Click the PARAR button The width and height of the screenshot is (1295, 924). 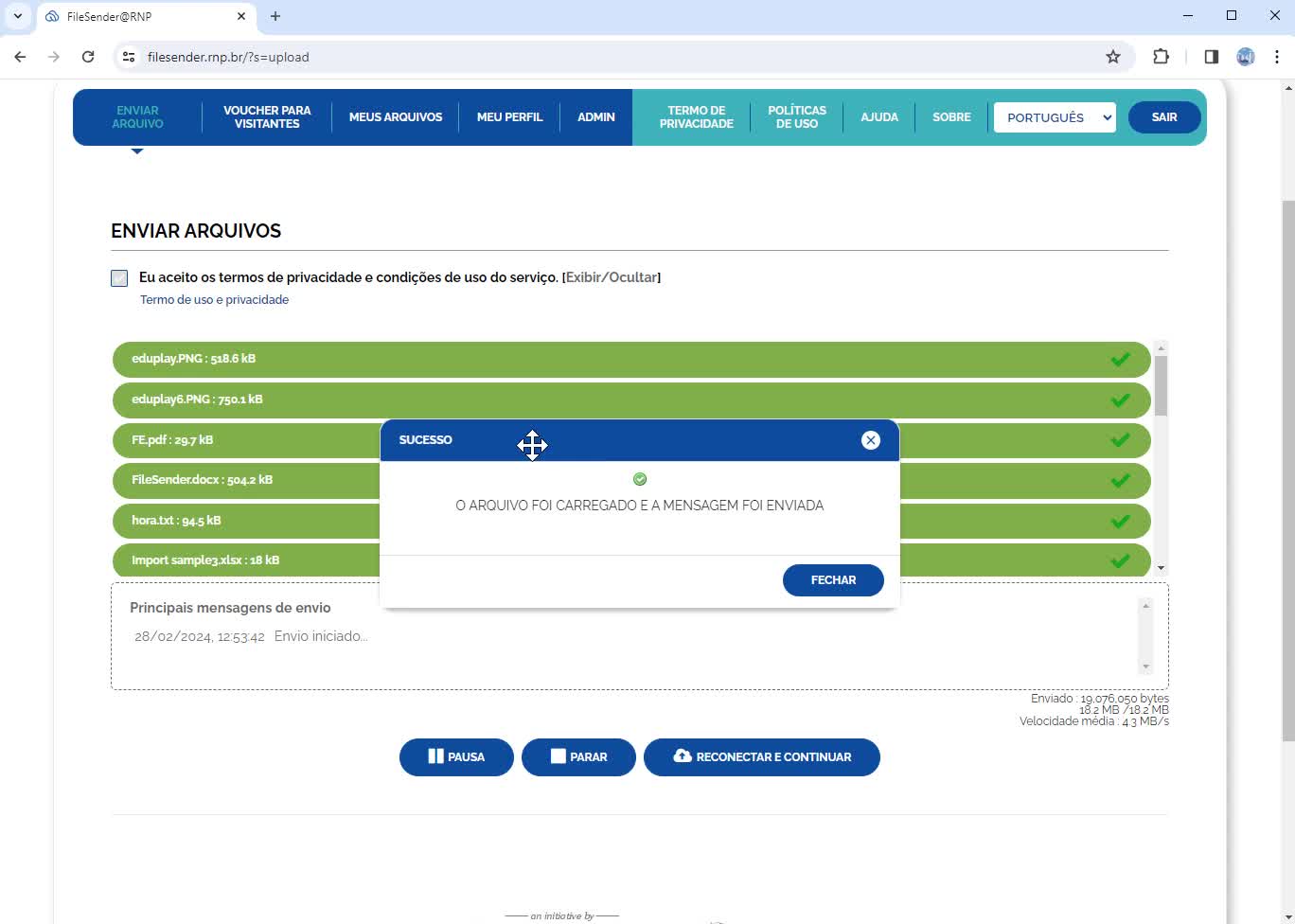[x=578, y=757]
